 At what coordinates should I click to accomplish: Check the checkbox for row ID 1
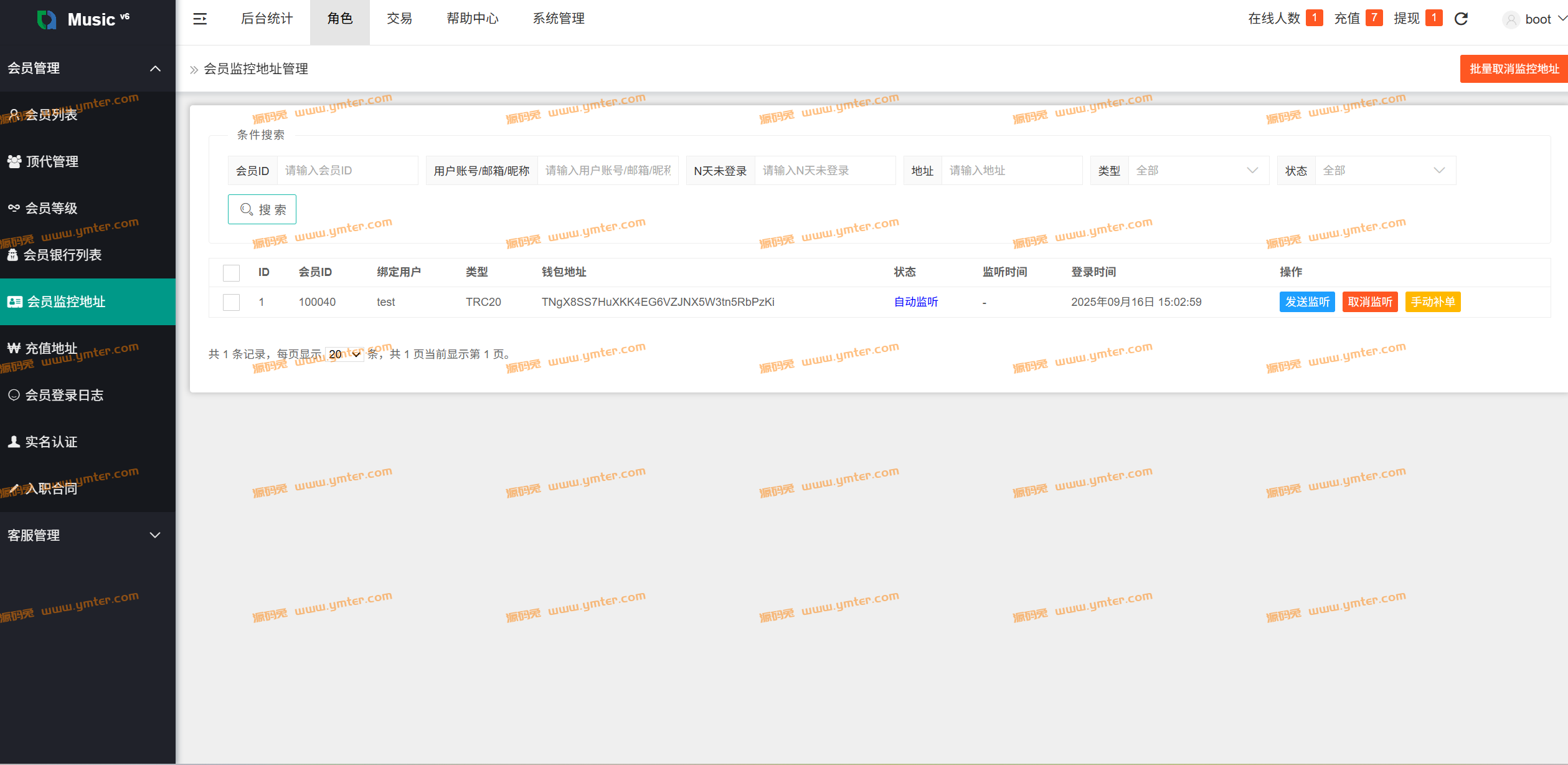[x=231, y=302]
